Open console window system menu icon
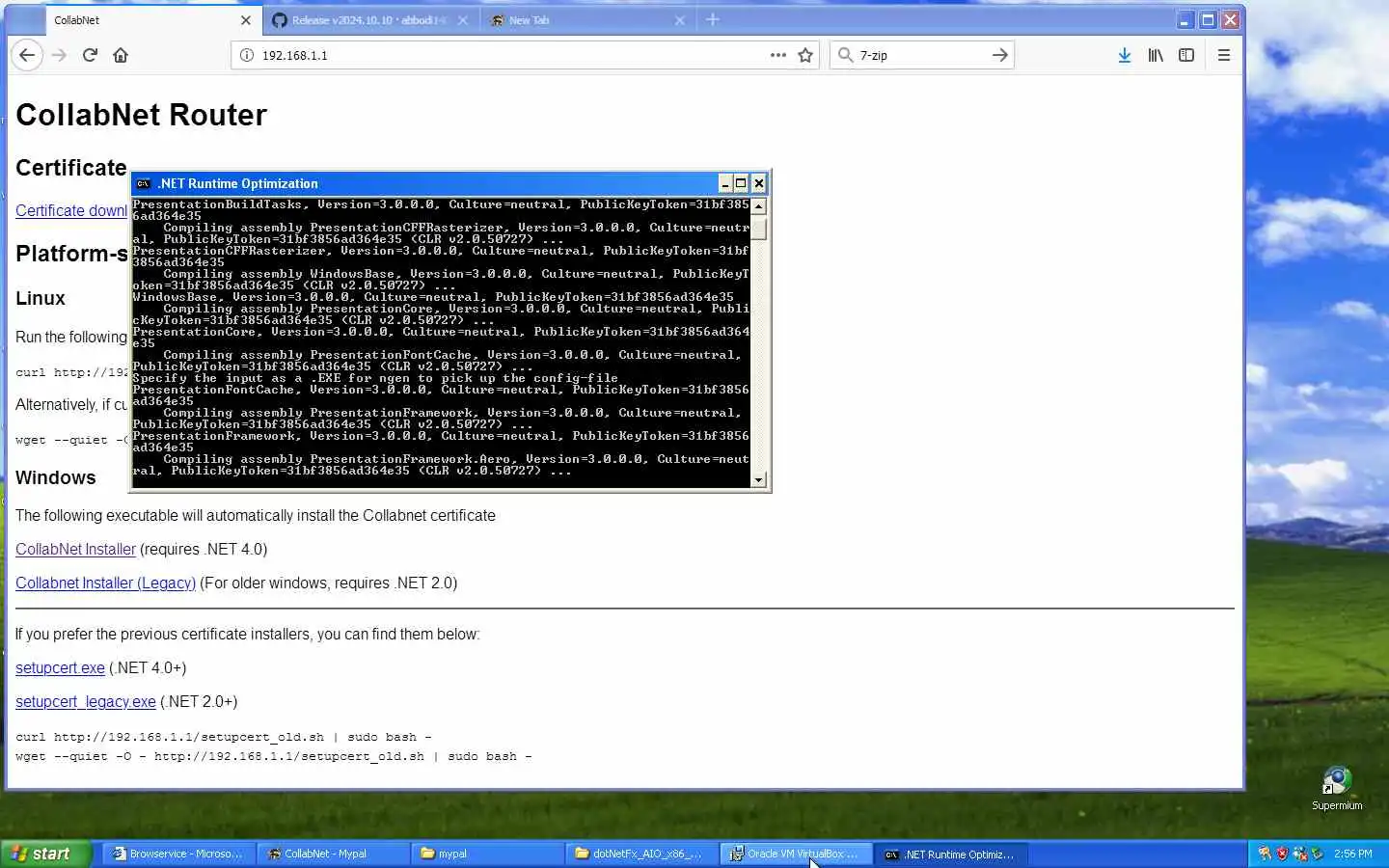 (x=143, y=183)
